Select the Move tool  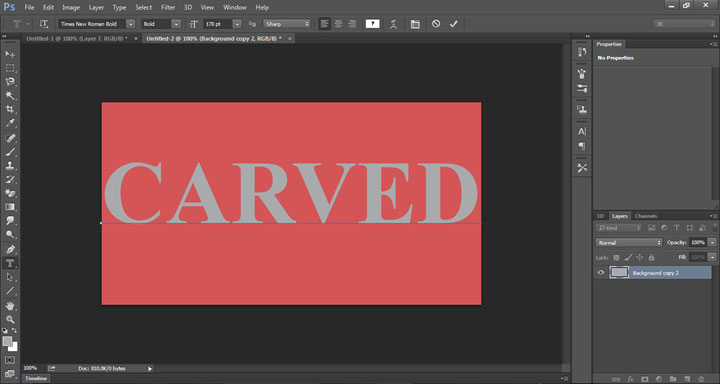pyautogui.click(x=10, y=54)
